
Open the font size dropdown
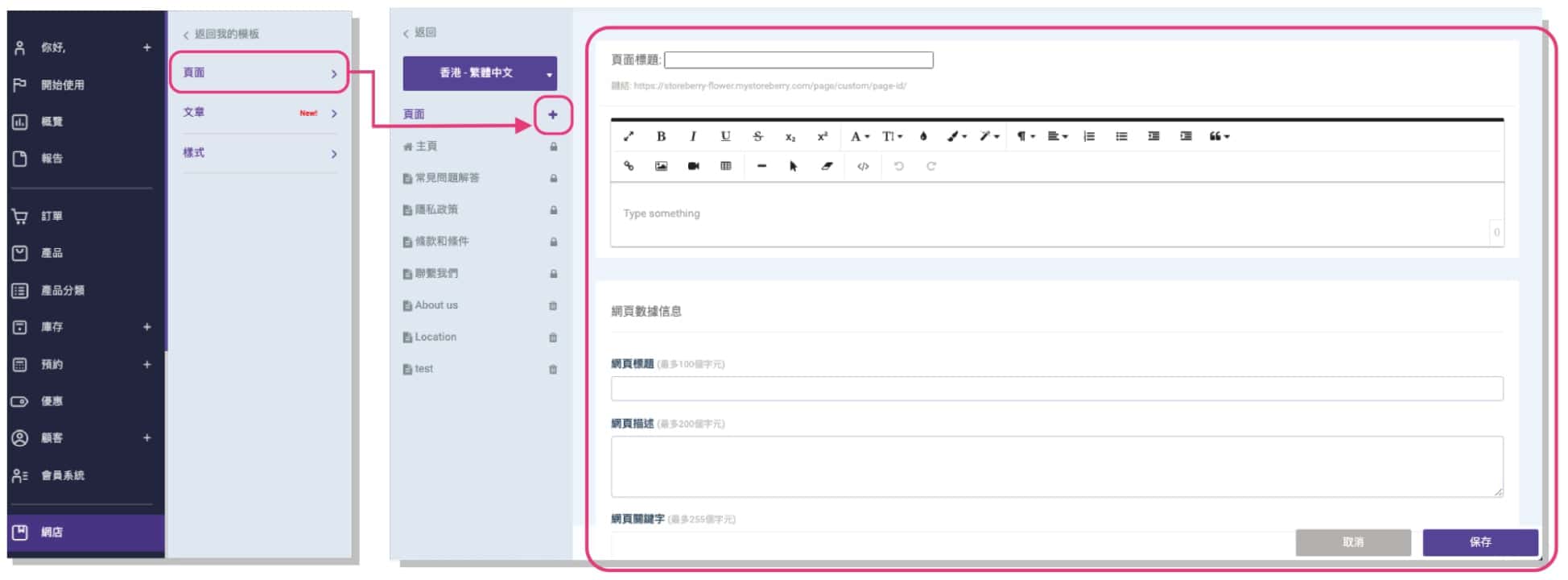point(892,136)
